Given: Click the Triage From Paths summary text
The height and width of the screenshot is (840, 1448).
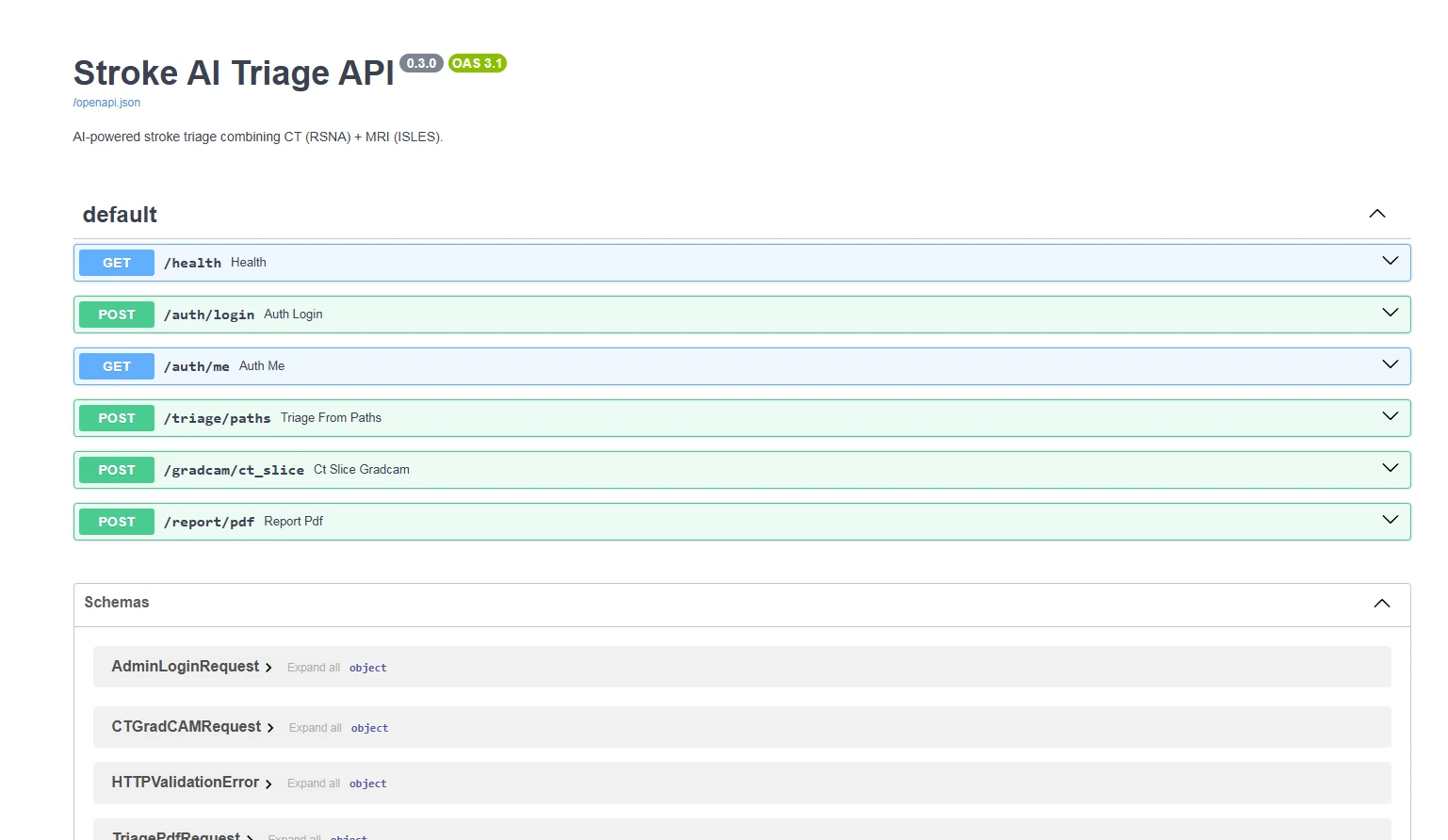Looking at the screenshot, I should pyautogui.click(x=331, y=418).
